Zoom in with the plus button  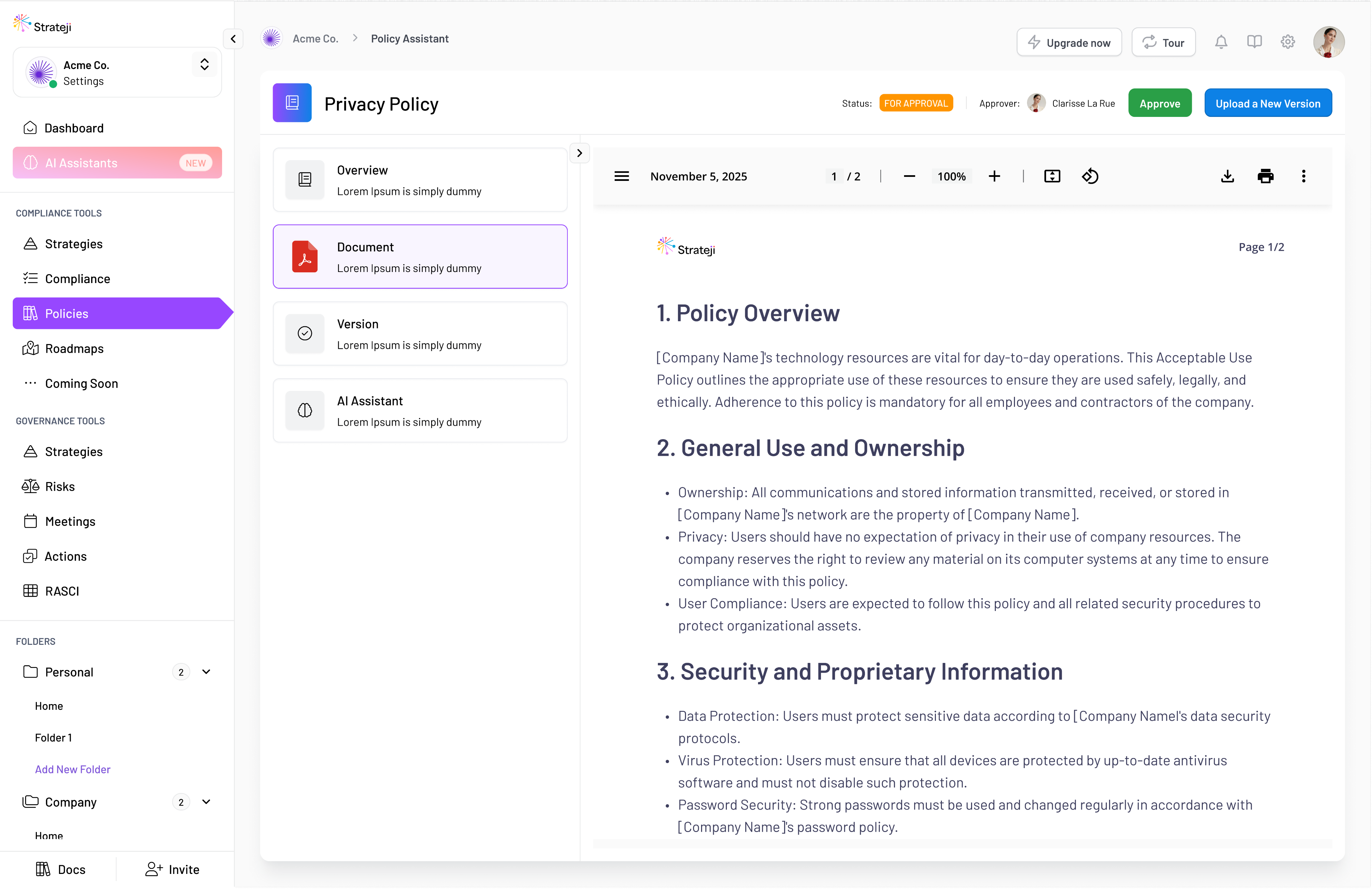coord(994,177)
